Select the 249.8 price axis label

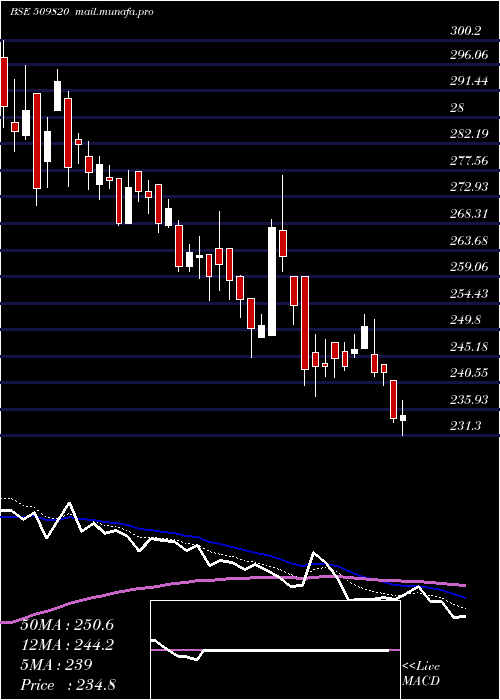coord(466,320)
